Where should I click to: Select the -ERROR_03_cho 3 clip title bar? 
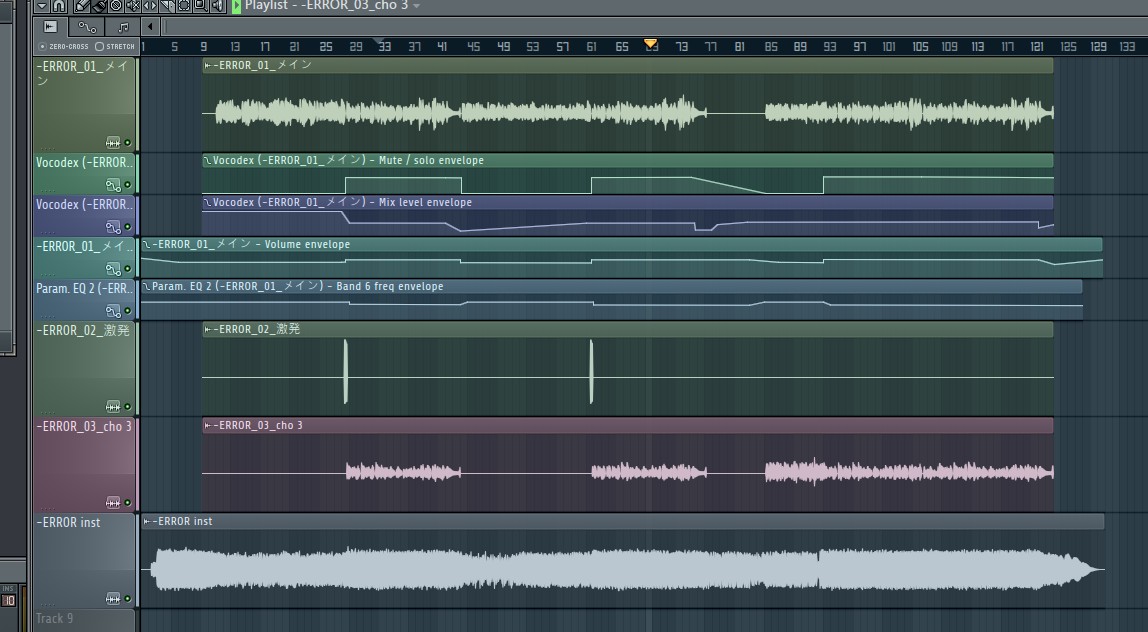(x=627, y=425)
